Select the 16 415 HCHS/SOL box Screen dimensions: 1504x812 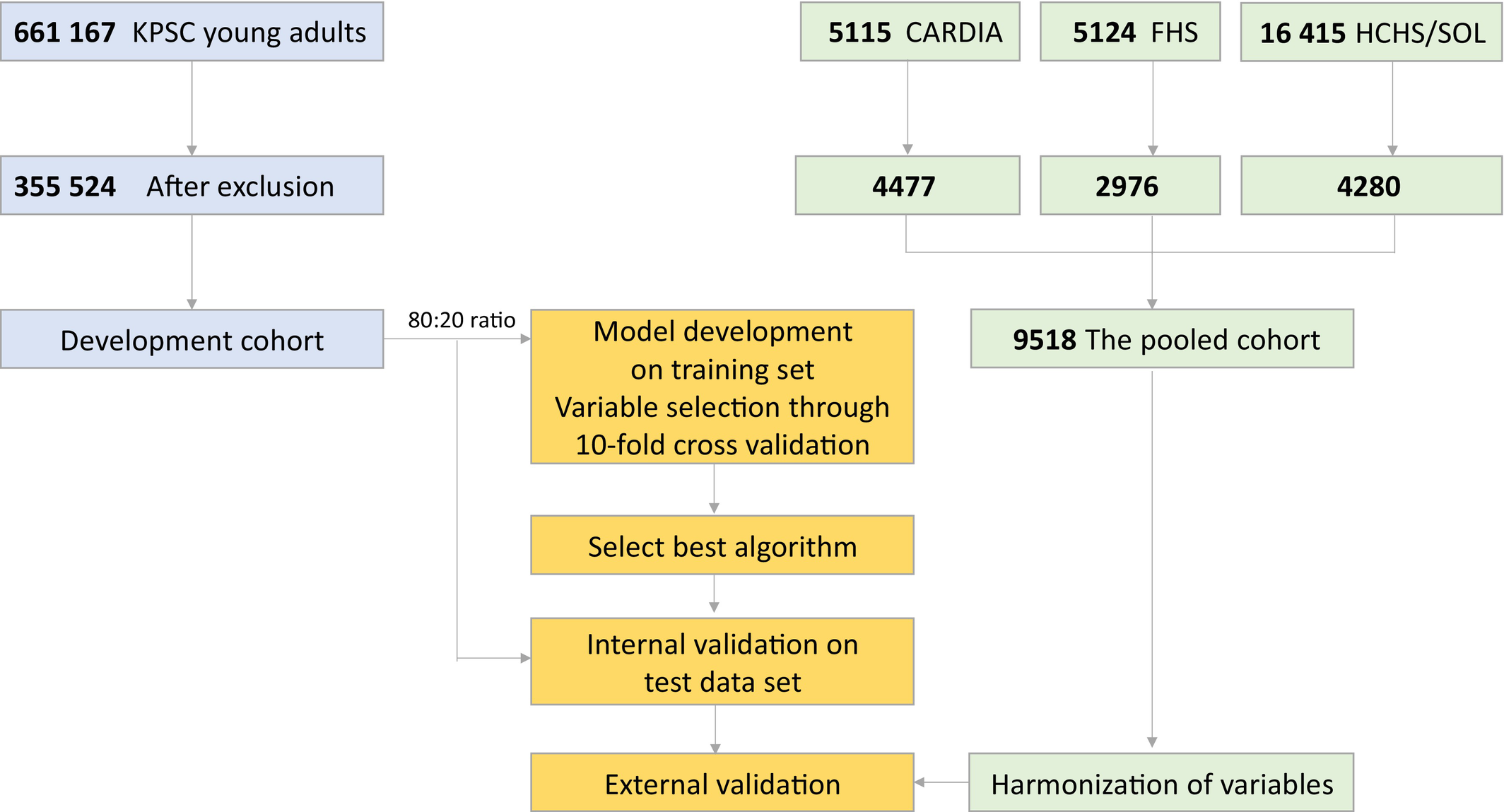click(x=1371, y=33)
